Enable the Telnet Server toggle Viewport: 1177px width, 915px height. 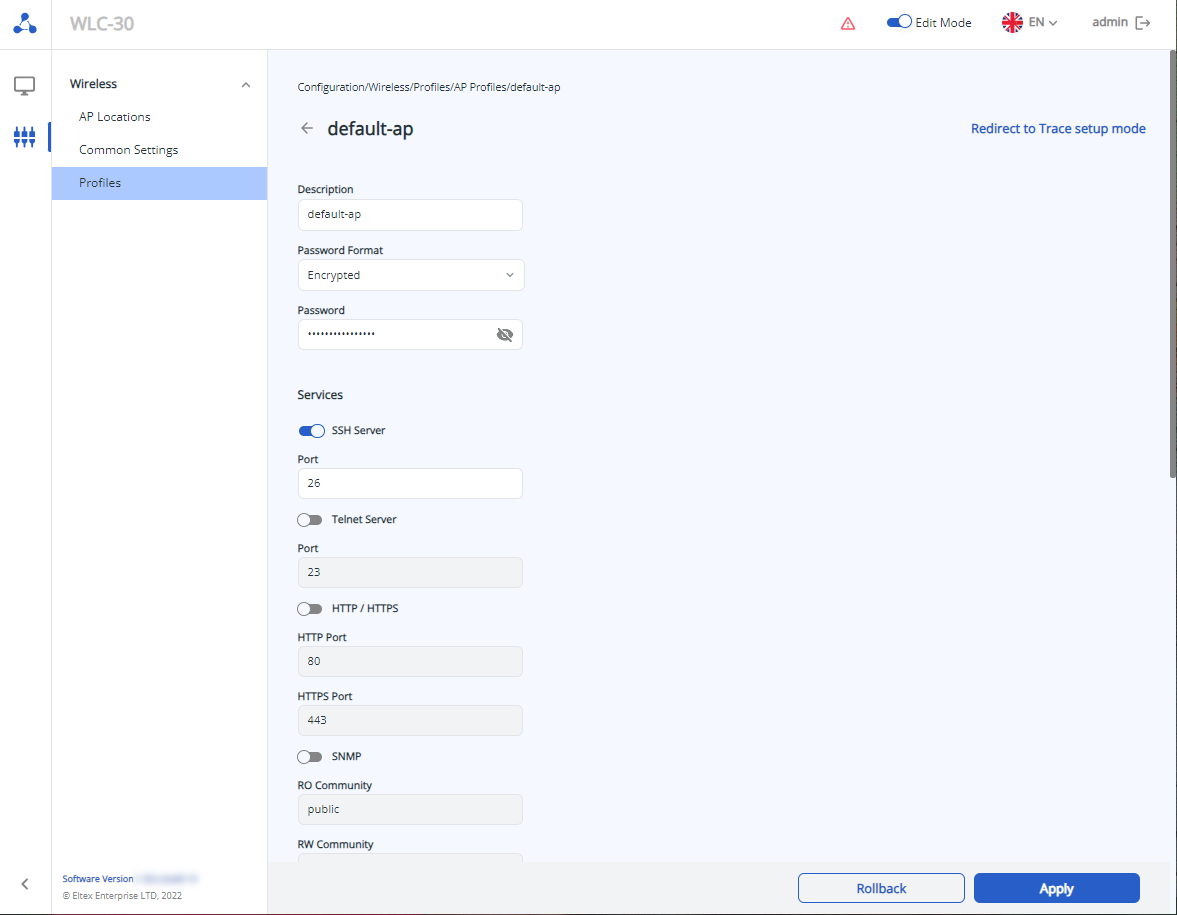click(310, 520)
